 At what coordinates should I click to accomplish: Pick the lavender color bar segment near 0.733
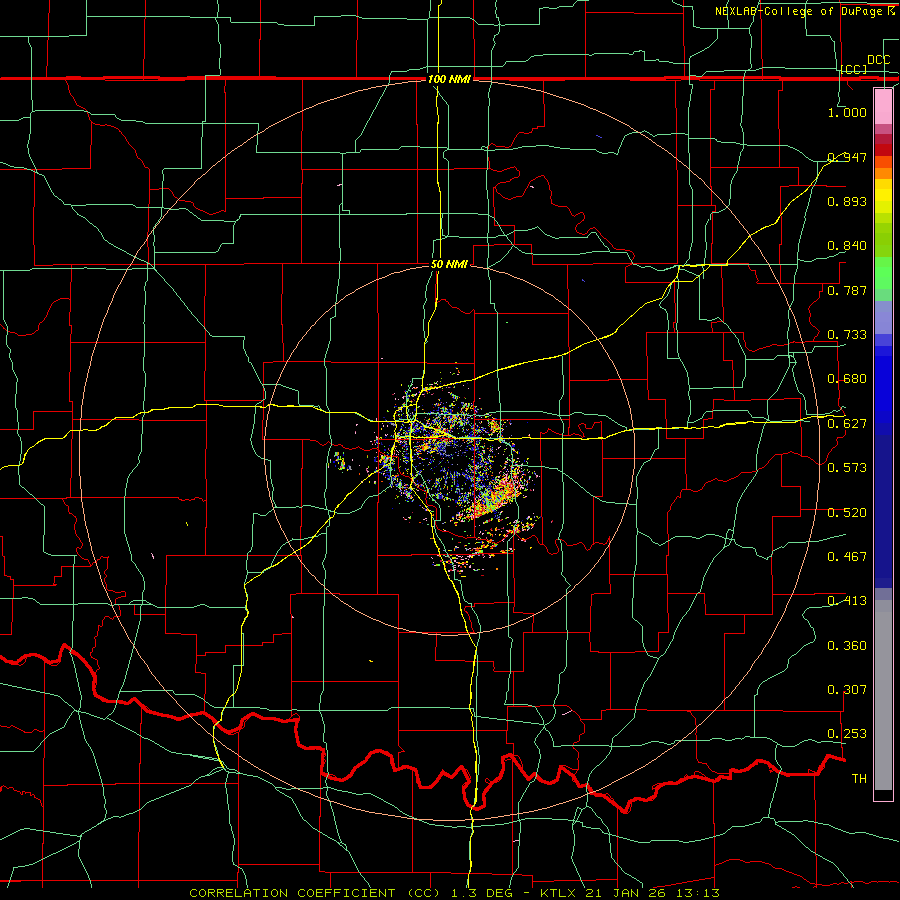(883, 317)
